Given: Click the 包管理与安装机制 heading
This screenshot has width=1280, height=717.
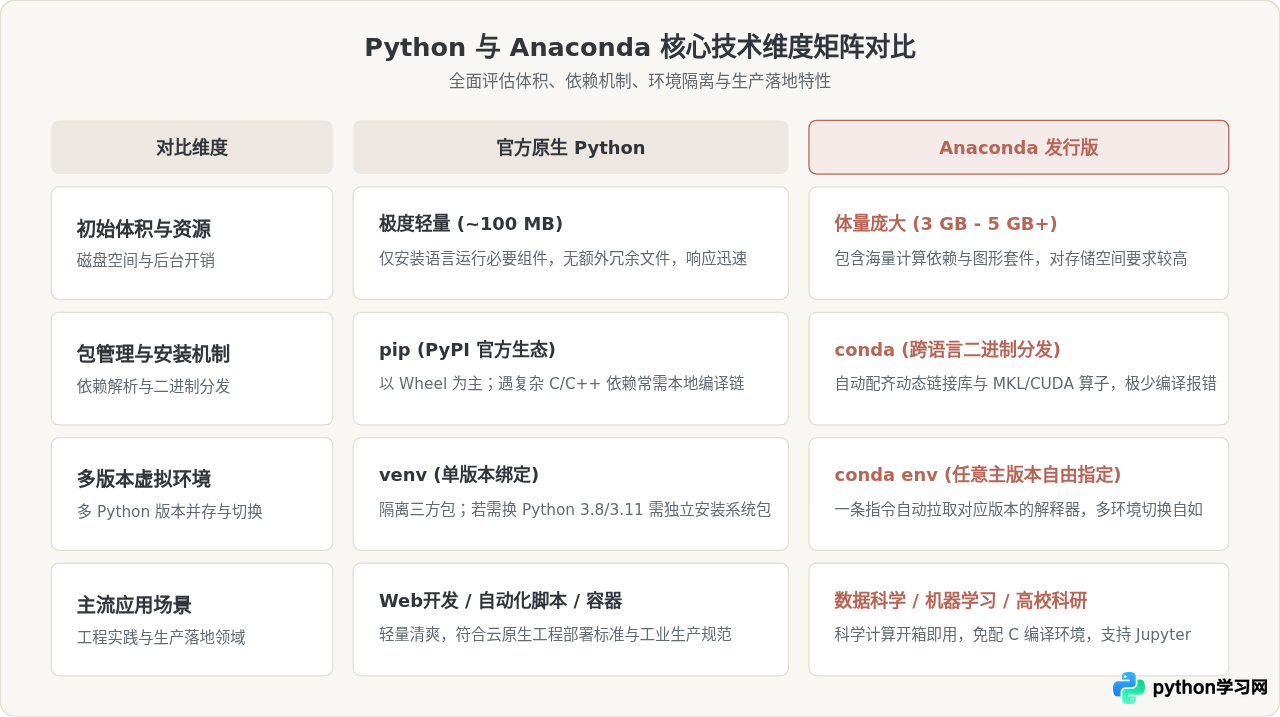Looking at the screenshot, I should coord(153,354).
